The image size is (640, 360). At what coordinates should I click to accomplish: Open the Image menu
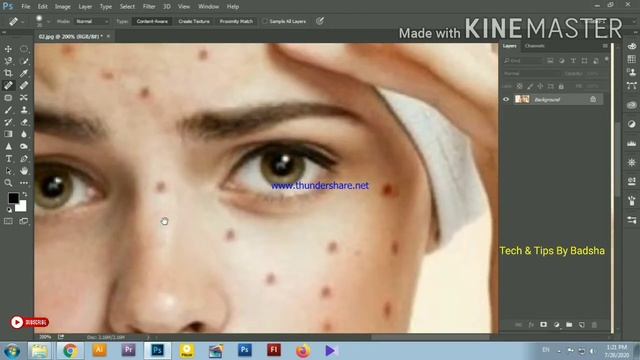click(x=62, y=7)
